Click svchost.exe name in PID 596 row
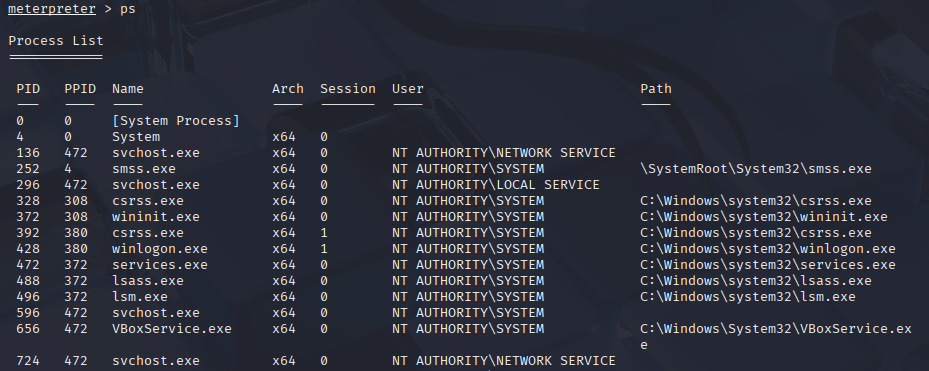 [x=156, y=313]
